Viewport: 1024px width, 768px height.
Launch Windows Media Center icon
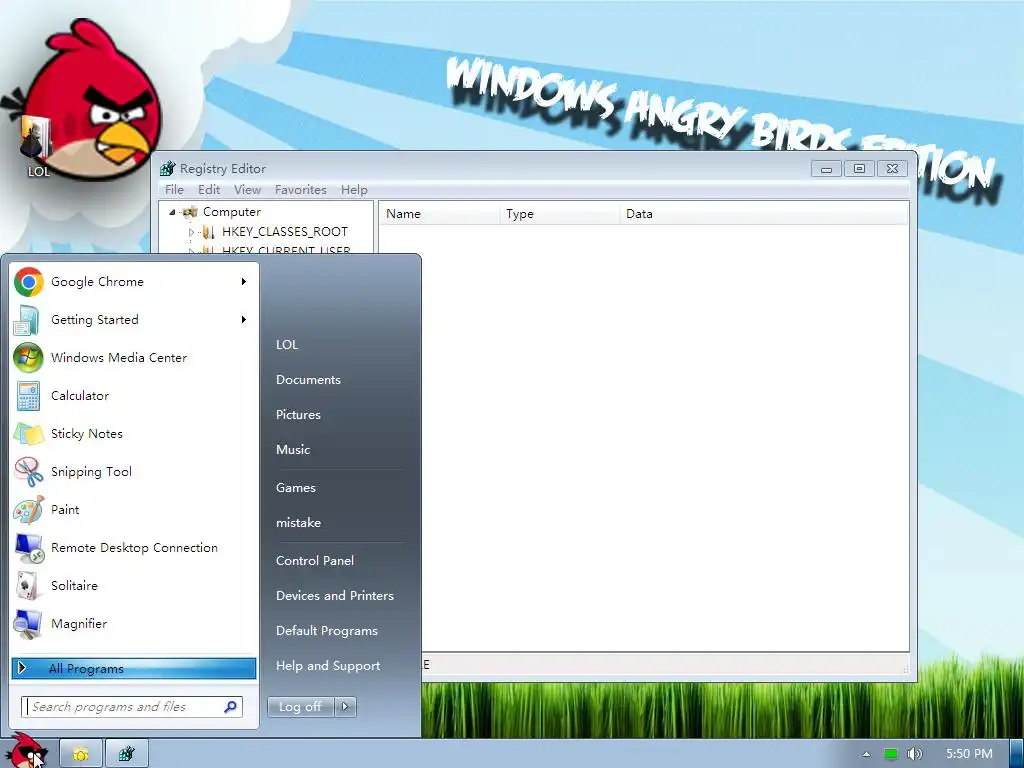coord(28,358)
